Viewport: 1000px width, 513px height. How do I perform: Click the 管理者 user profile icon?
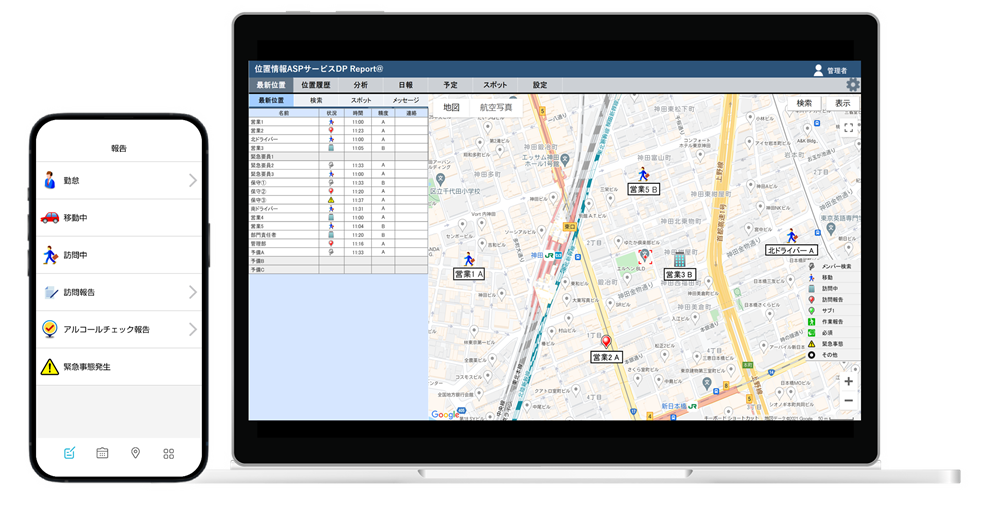818,70
